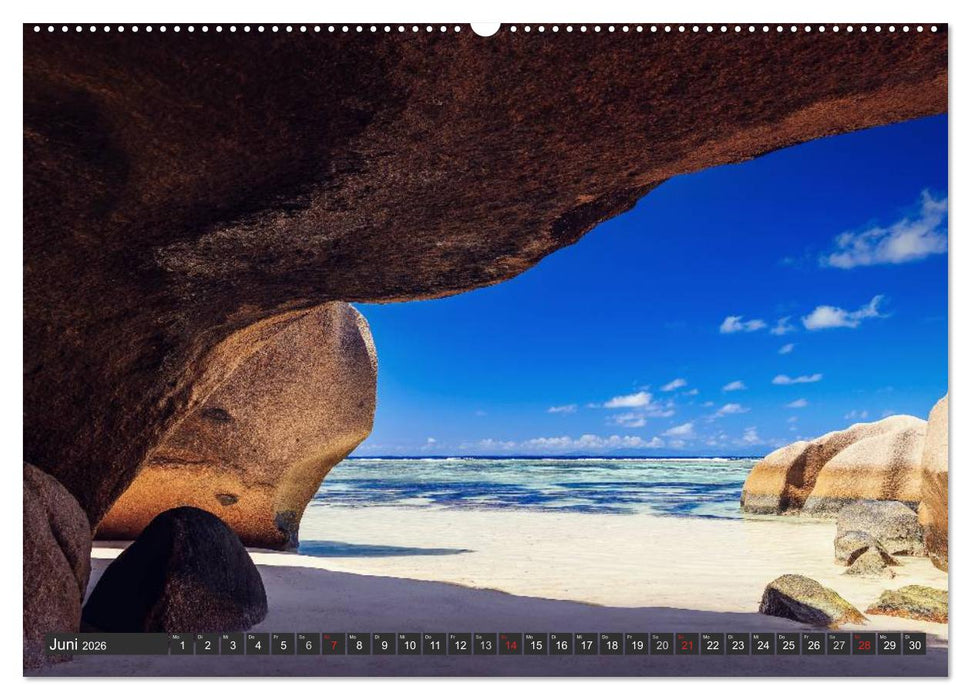Toggle the Sa header above date 6

301,636
